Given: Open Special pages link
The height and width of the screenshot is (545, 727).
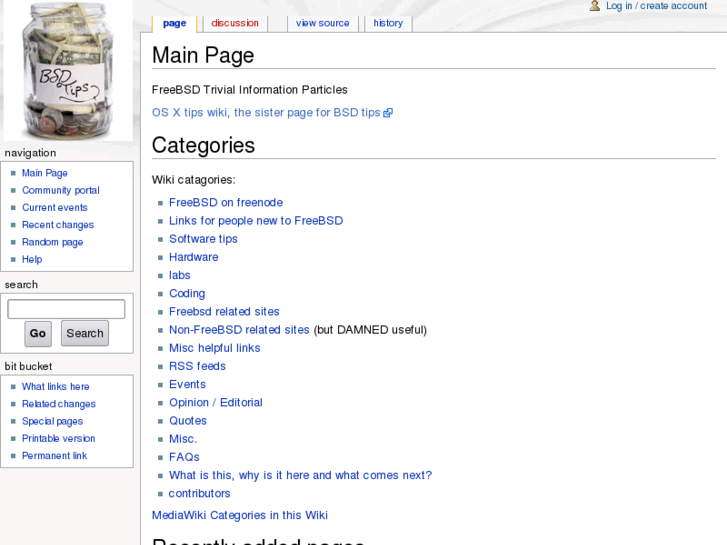Looking at the screenshot, I should [52, 421].
